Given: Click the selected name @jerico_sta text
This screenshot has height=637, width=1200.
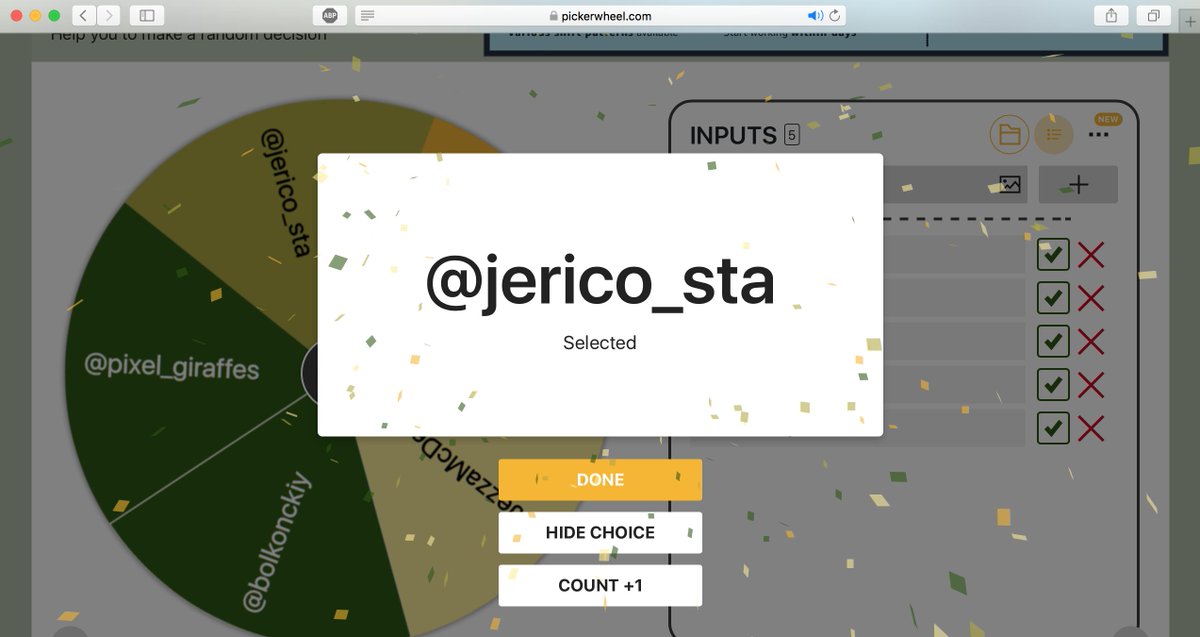Looking at the screenshot, I should click(600, 282).
